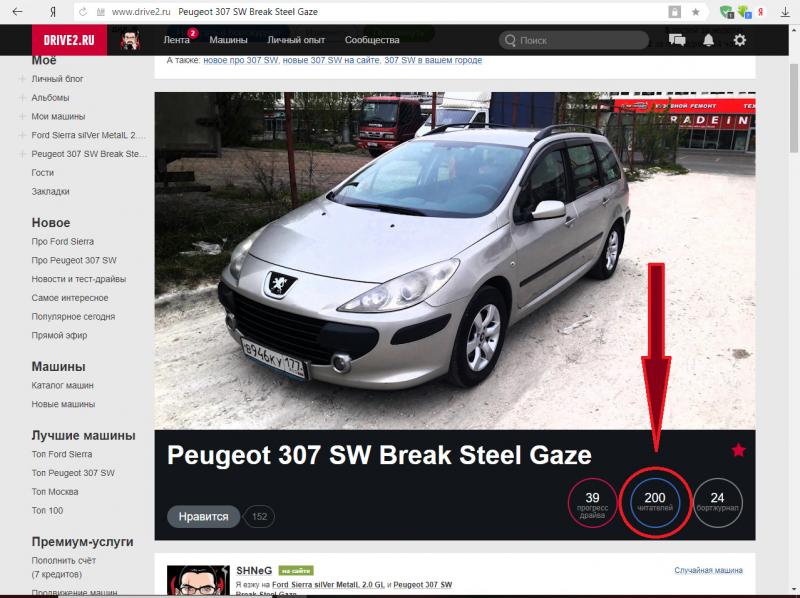
Task: Click the plus icon beside Альбомы
Action: click(22, 97)
